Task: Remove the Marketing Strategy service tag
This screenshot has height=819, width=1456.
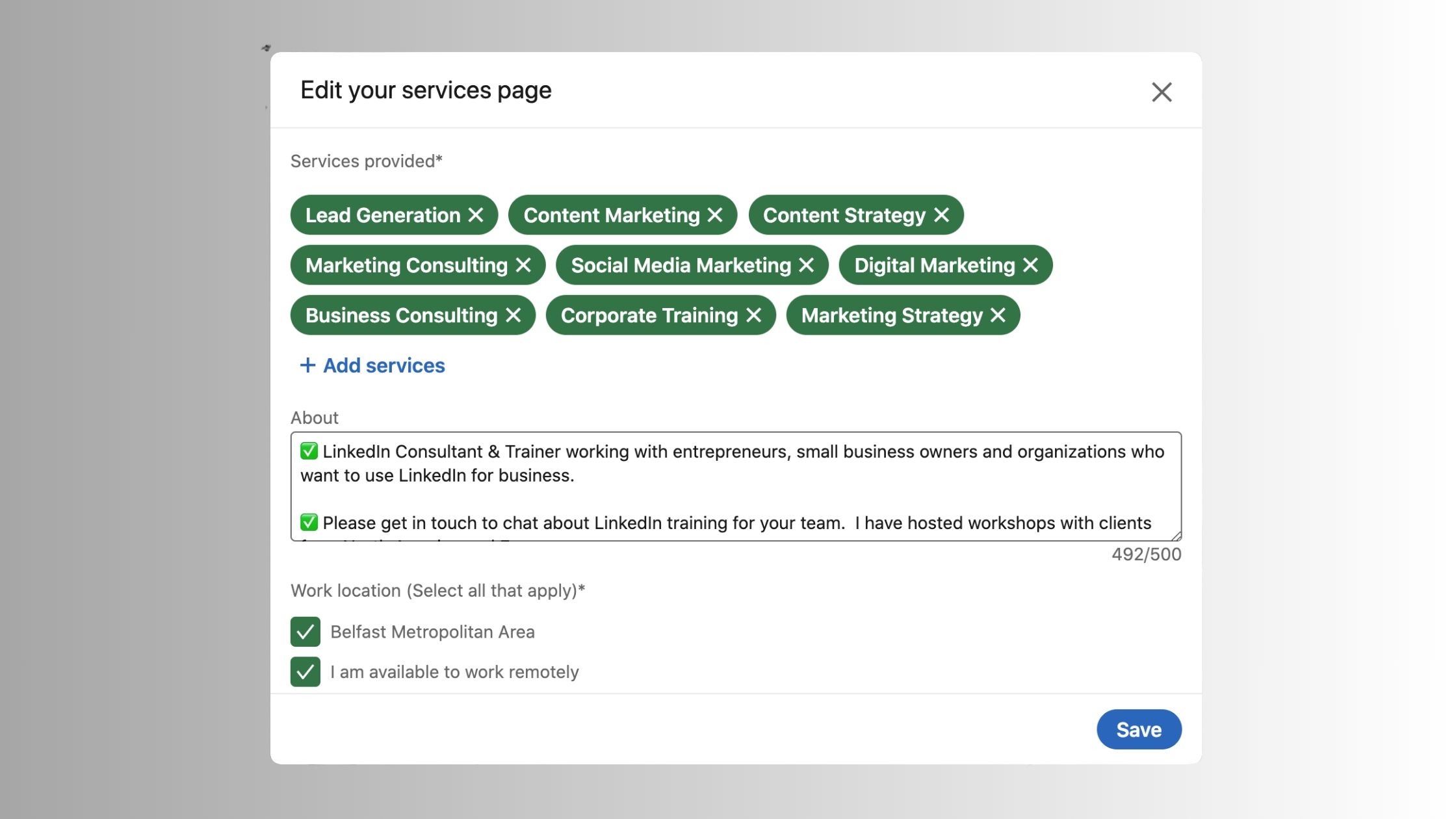Action: coord(998,315)
